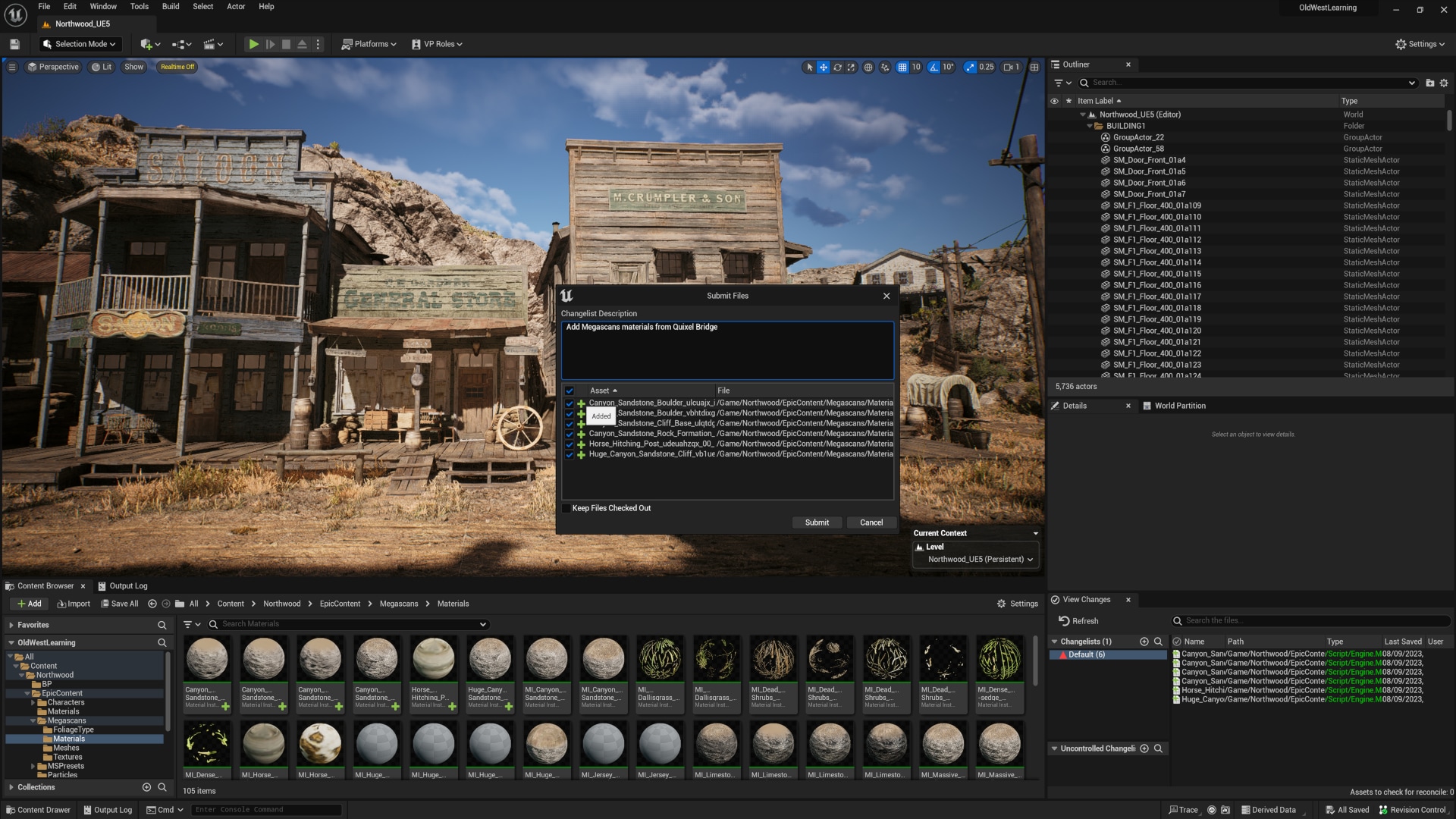The height and width of the screenshot is (819, 1456).
Task: Open the Lit view mode dropdown
Action: tap(102, 67)
